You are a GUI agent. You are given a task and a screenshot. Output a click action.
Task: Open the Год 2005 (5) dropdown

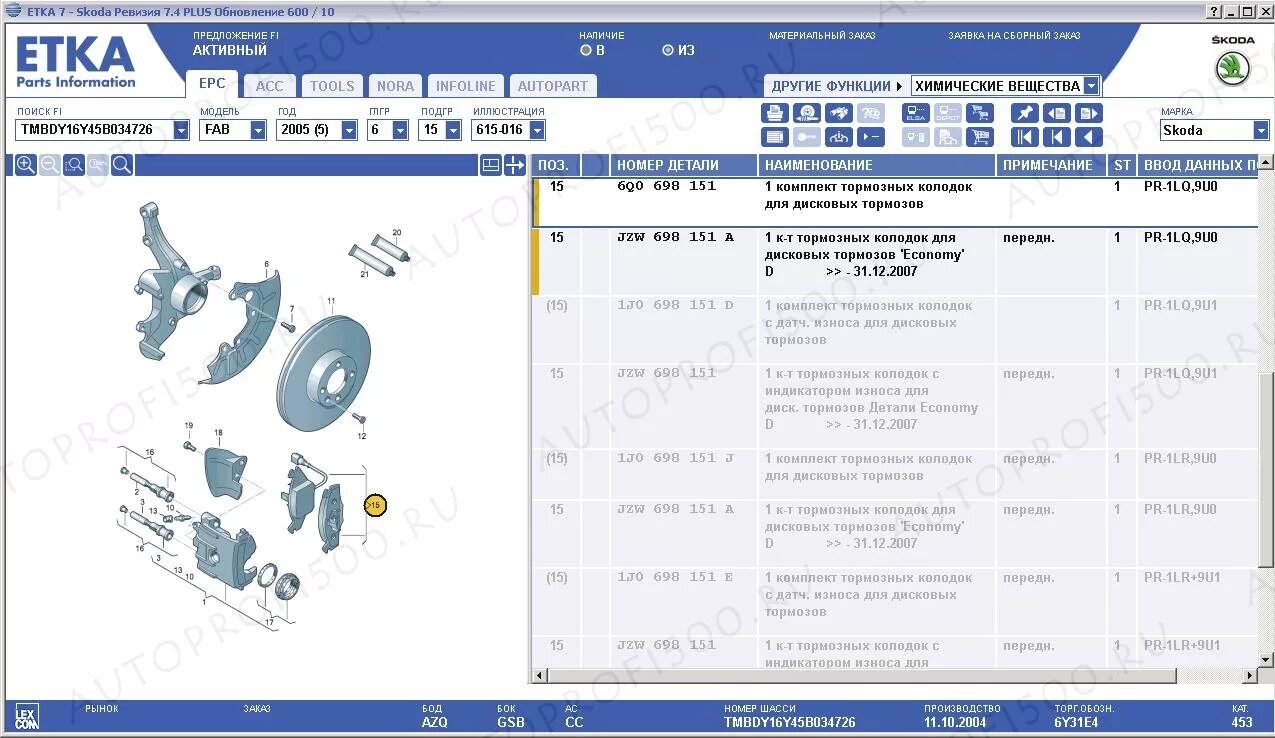(349, 130)
